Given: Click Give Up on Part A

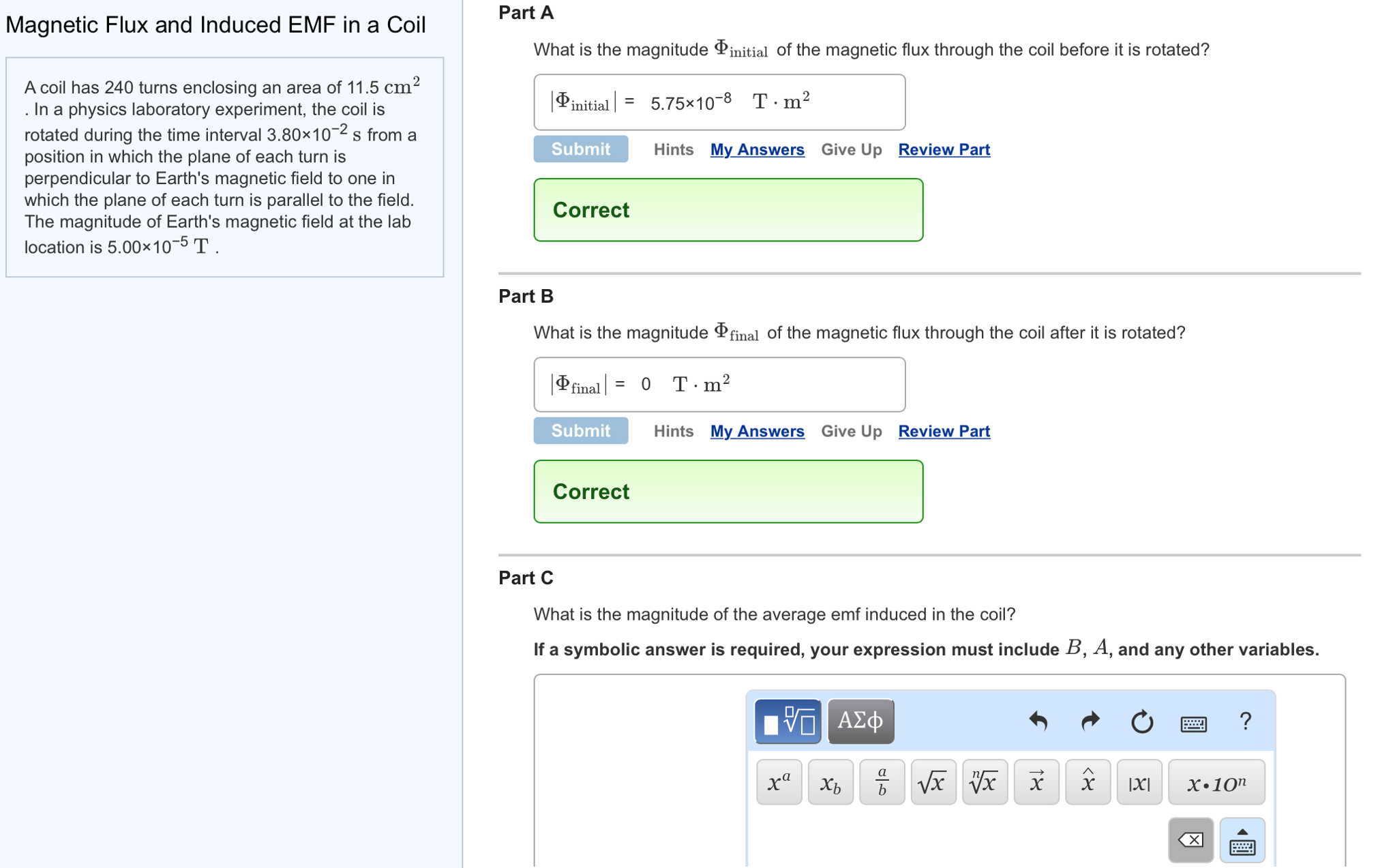Looking at the screenshot, I should tap(851, 149).
